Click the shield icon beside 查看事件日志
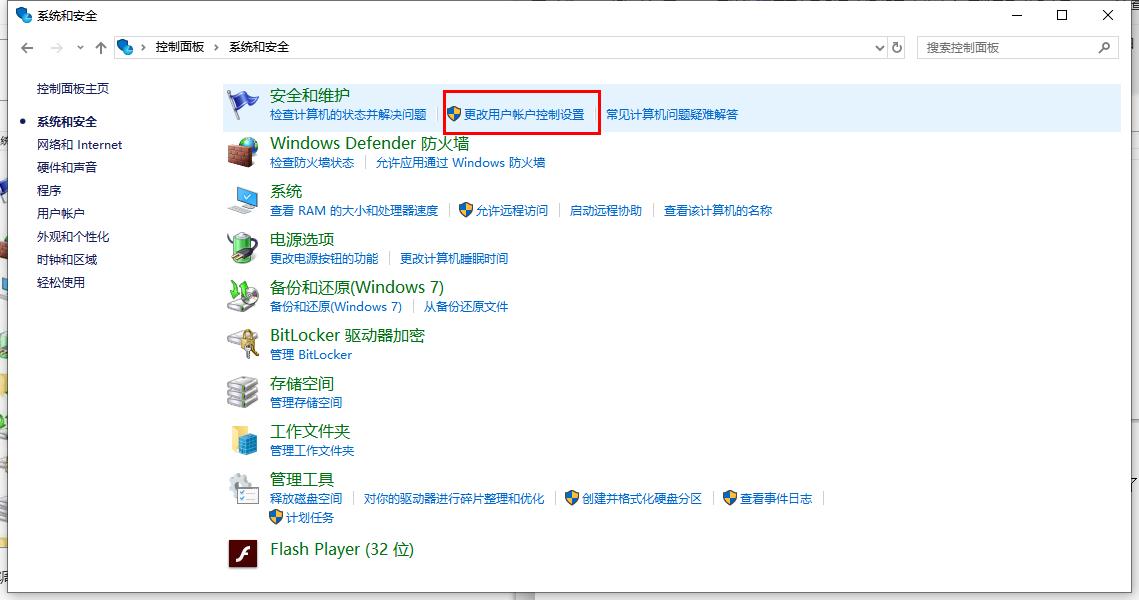1139x600 pixels. tap(730, 498)
